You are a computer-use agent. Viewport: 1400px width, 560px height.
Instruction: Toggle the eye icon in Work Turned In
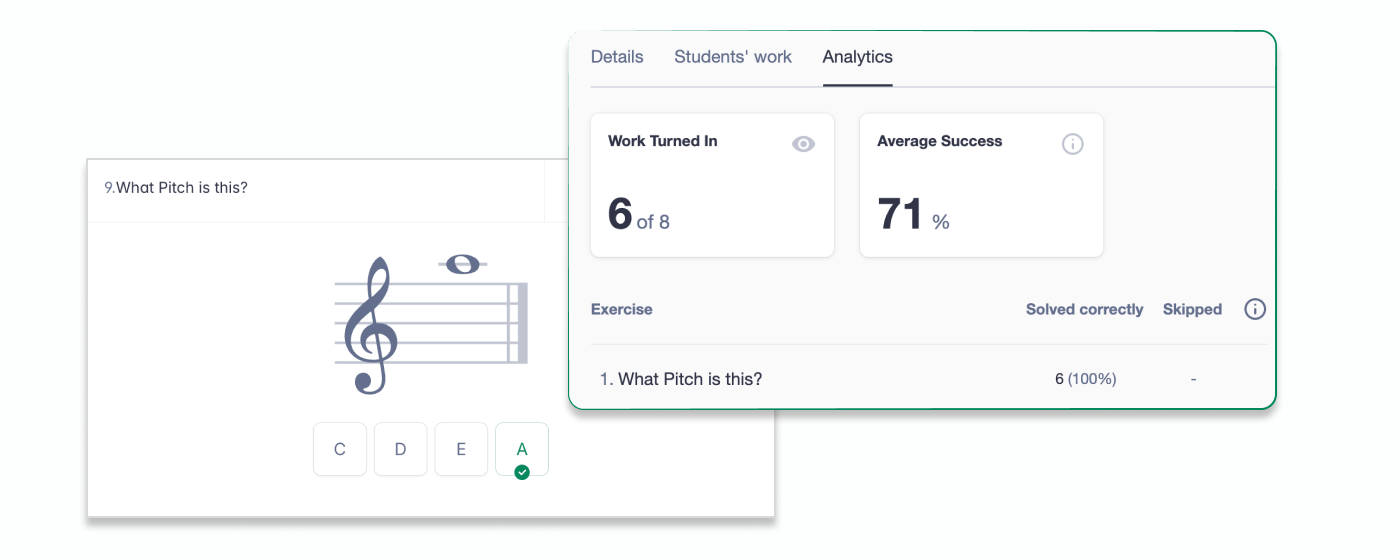click(x=803, y=144)
